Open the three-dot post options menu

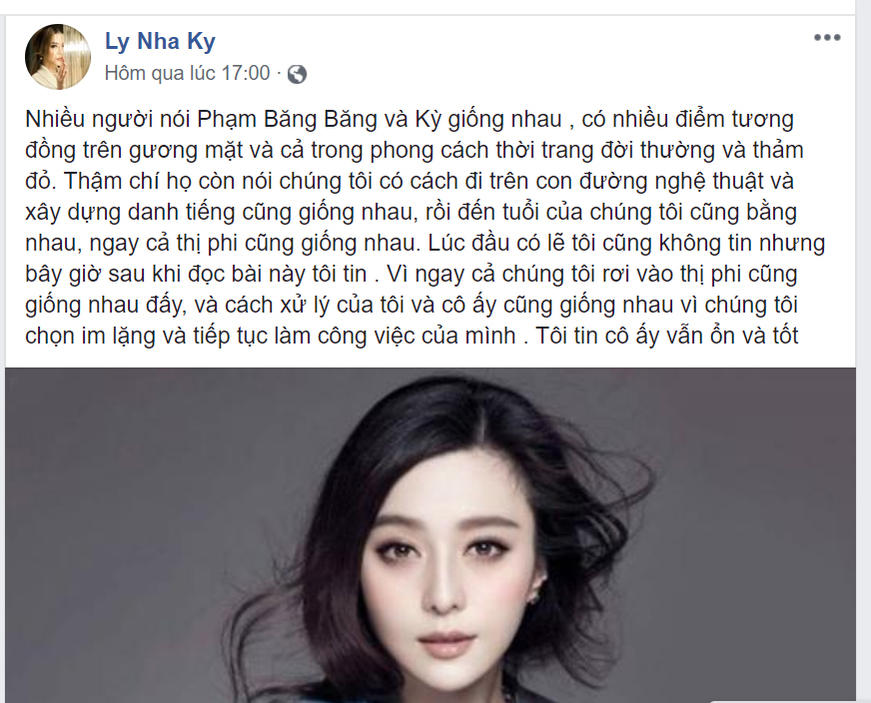point(827,38)
